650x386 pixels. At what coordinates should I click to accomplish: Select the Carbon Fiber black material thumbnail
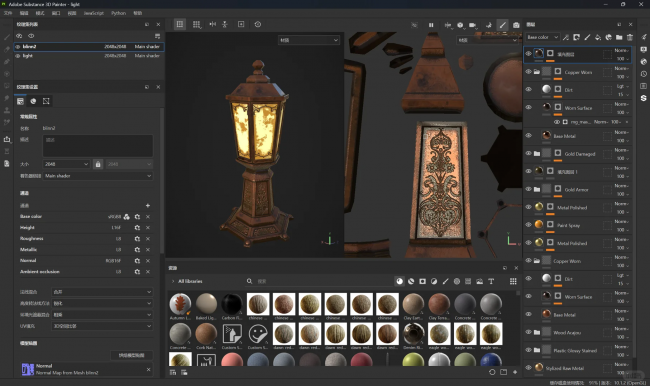pos(231,303)
